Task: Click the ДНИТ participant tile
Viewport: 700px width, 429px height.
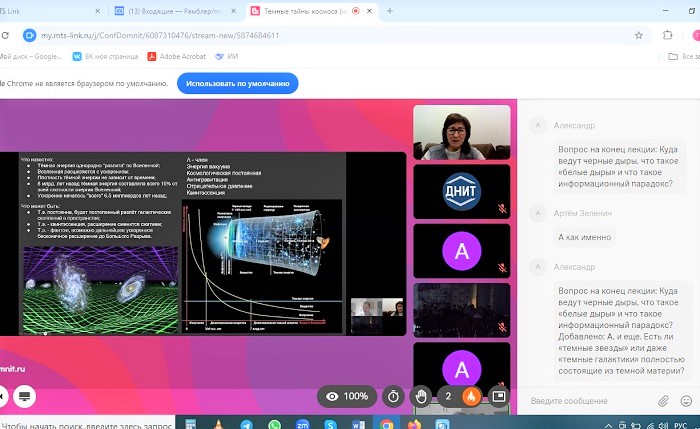Action: click(x=461, y=191)
